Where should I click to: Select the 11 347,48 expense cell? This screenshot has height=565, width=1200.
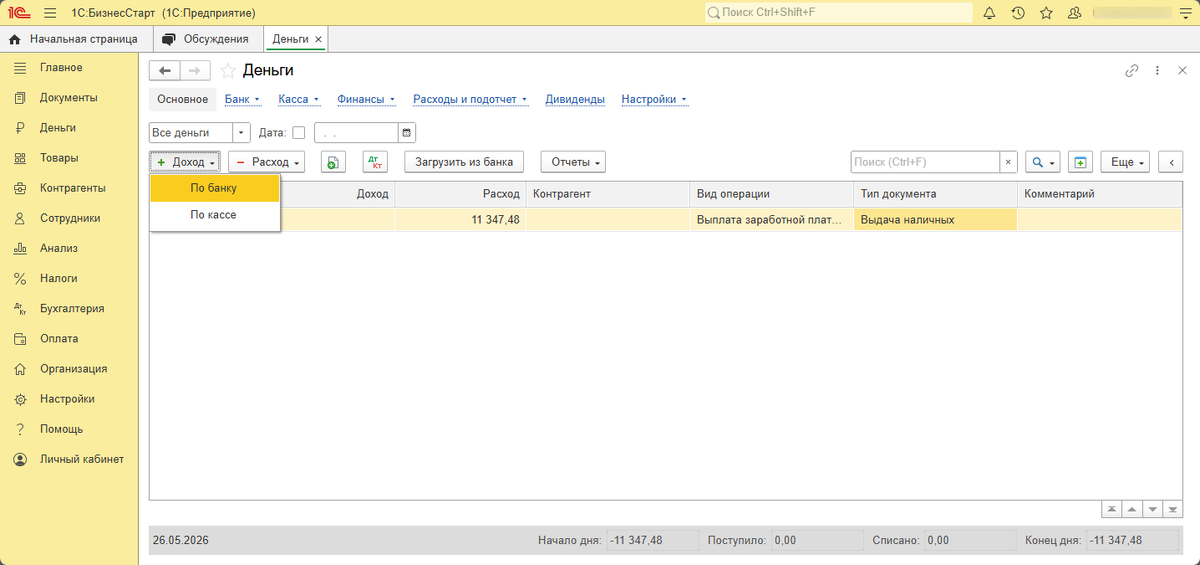(460, 220)
